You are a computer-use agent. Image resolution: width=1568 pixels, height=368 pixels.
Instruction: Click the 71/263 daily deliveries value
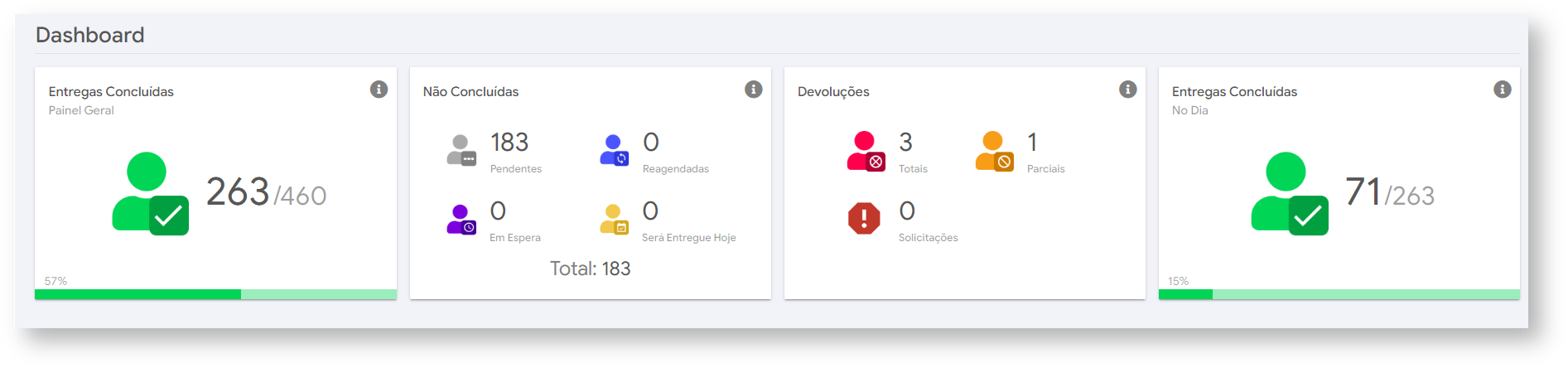click(x=1390, y=192)
